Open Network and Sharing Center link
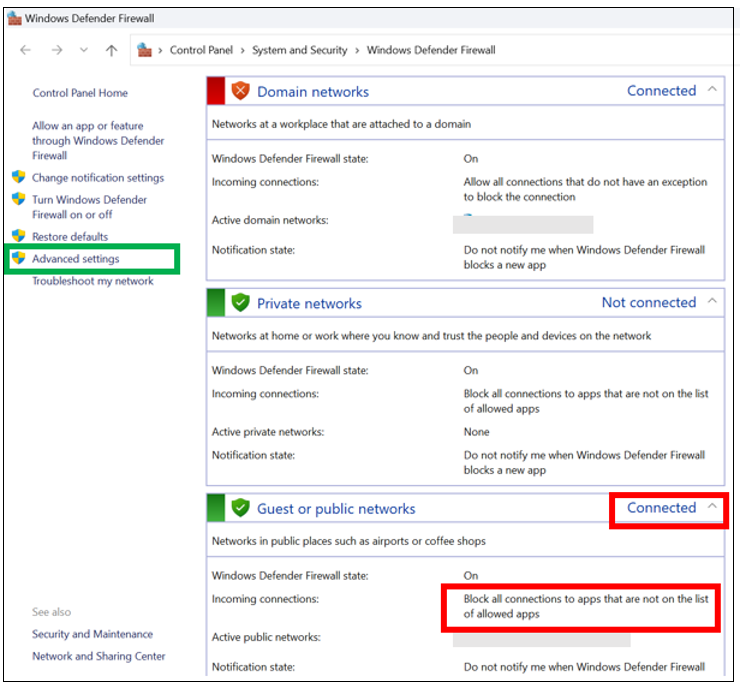The image size is (747, 686). click(98, 656)
